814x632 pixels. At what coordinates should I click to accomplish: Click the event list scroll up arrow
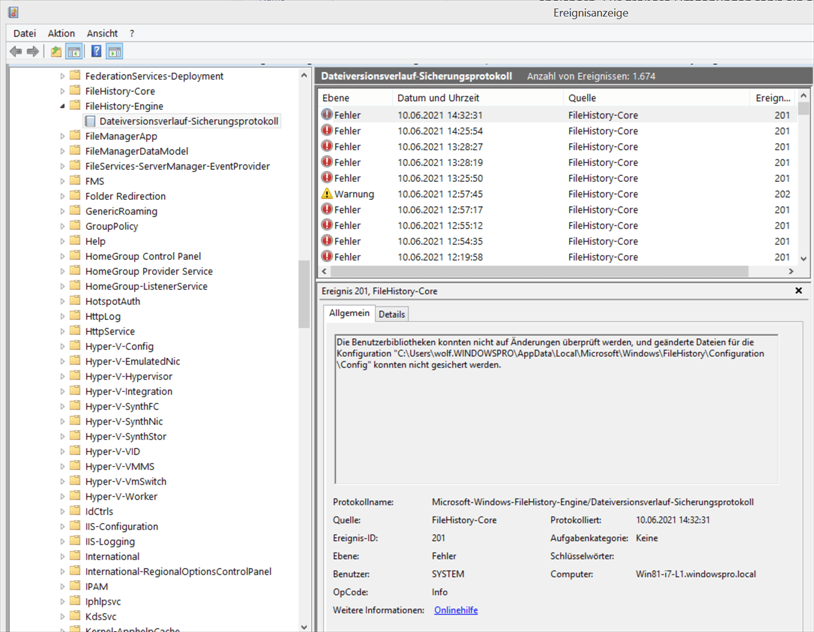click(803, 96)
